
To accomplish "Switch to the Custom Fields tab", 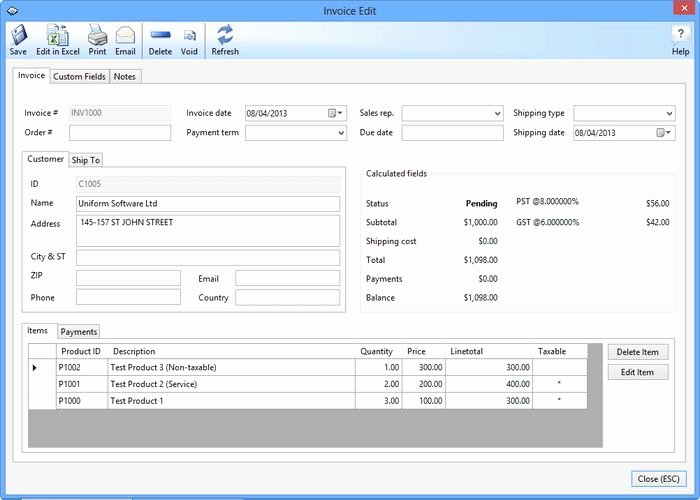I will point(79,76).
